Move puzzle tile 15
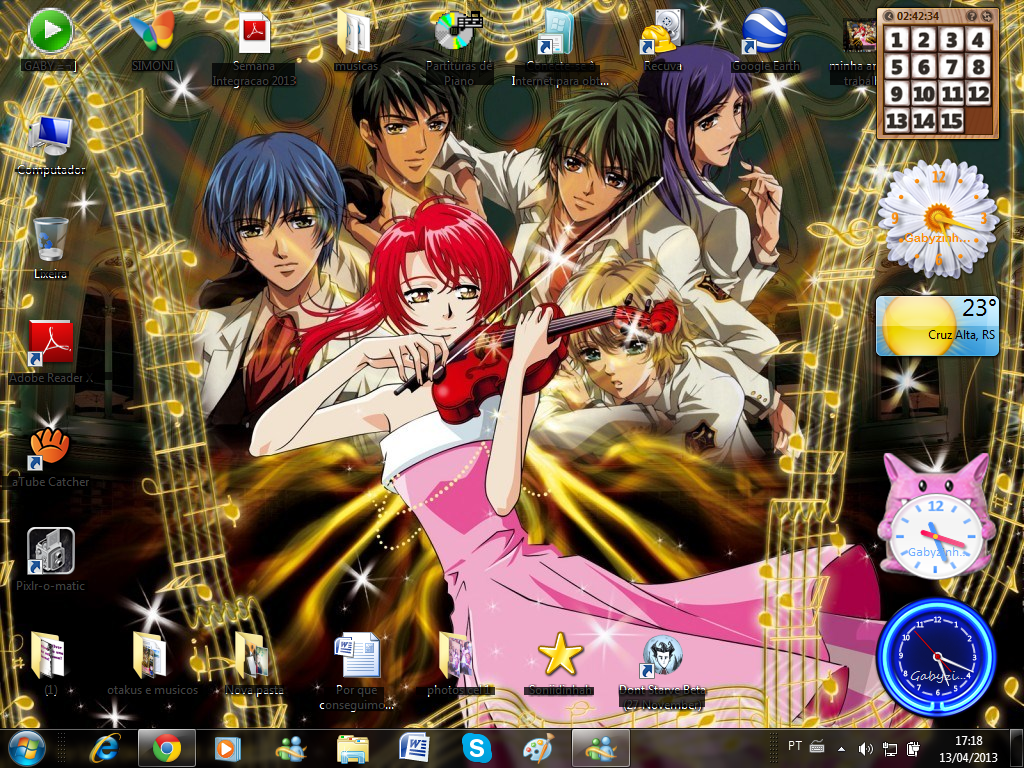The width and height of the screenshot is (1024, 768). click(x=952, y=121)
